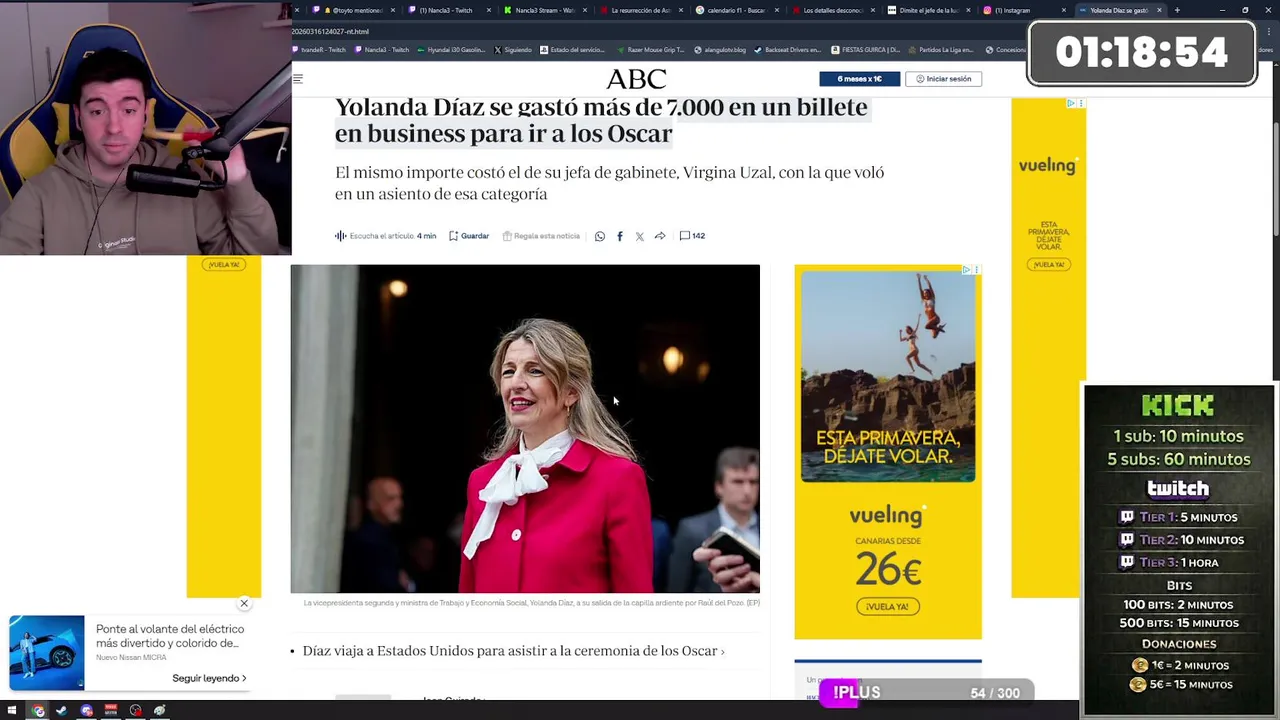This screenshot has height=720, width=1280.
Task: Click '¡Vuela ya!' on center Vueling ad
Action: [x=888, y=607]
